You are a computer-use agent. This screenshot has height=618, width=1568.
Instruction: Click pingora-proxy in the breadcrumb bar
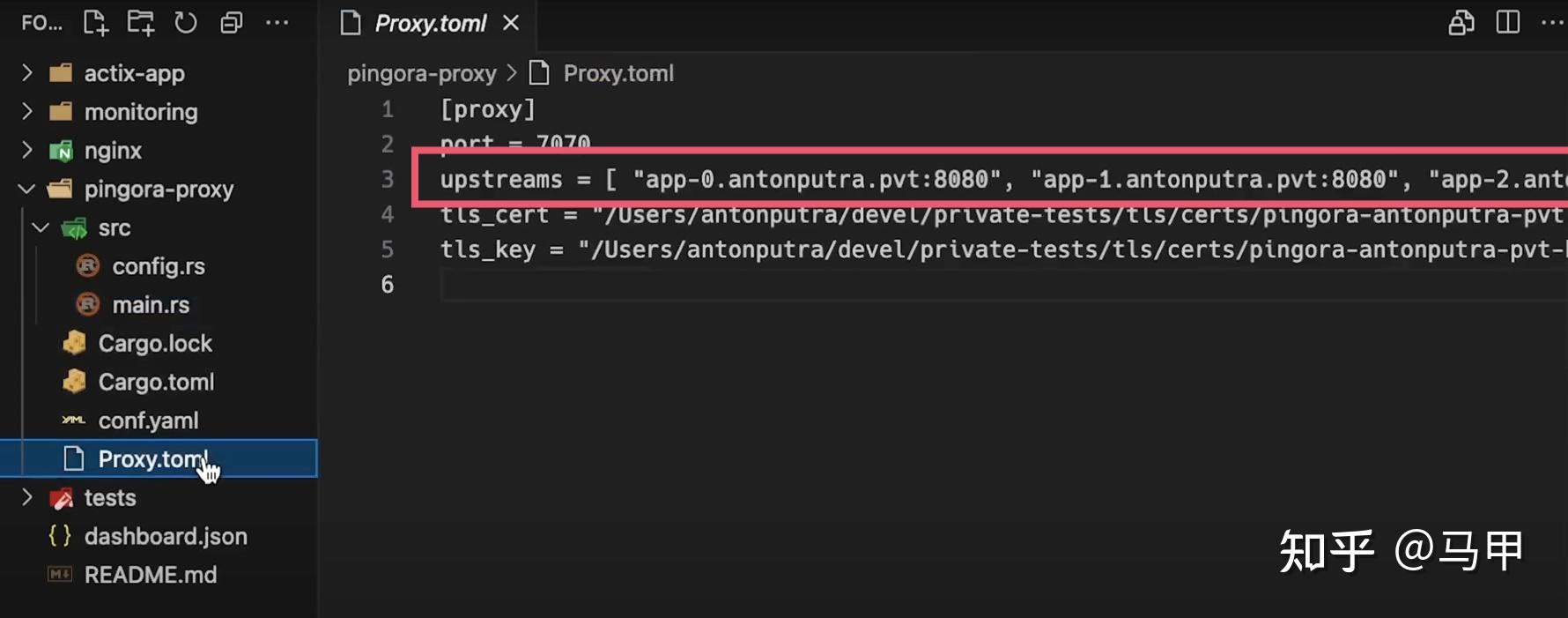pyautogui.click(x=422, y=72)
